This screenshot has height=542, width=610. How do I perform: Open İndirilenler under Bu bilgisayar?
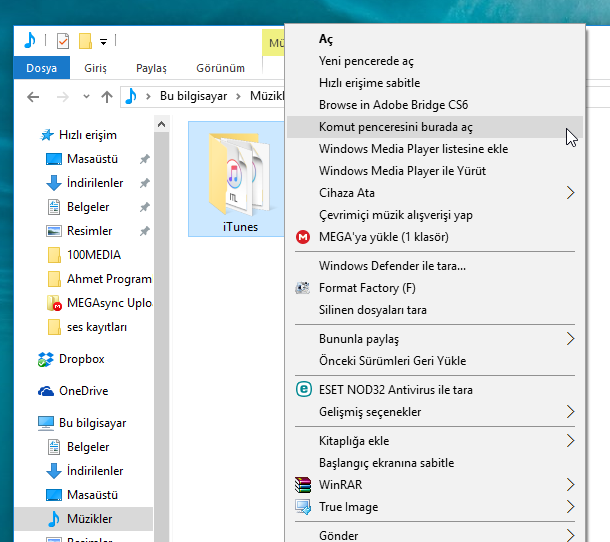[95, 471]
